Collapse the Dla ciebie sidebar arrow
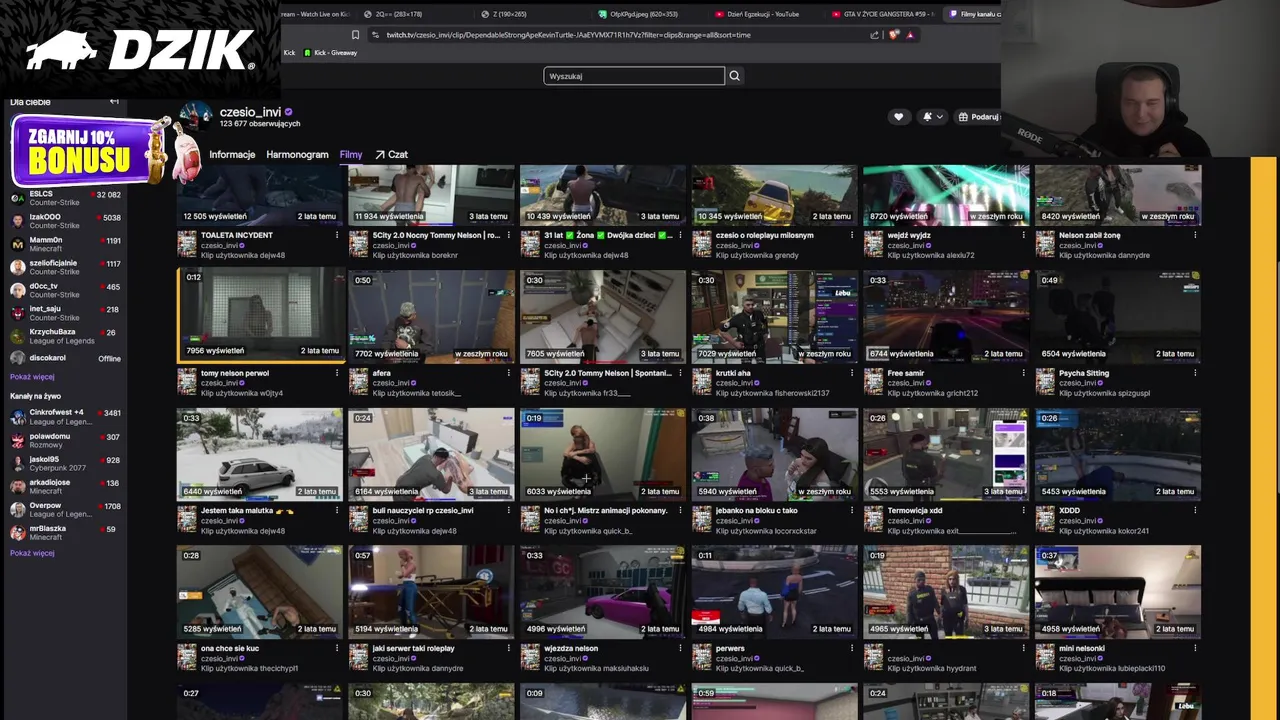 pyautogui.click(x=114, y=101)
